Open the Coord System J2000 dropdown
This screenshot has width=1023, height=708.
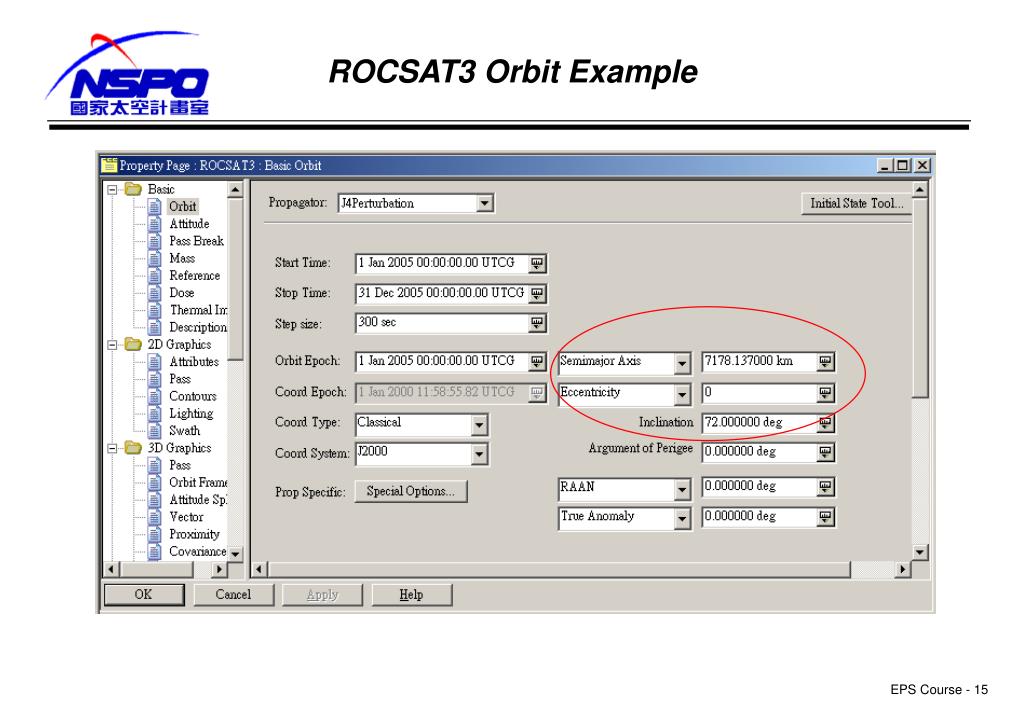click(479, 454)
